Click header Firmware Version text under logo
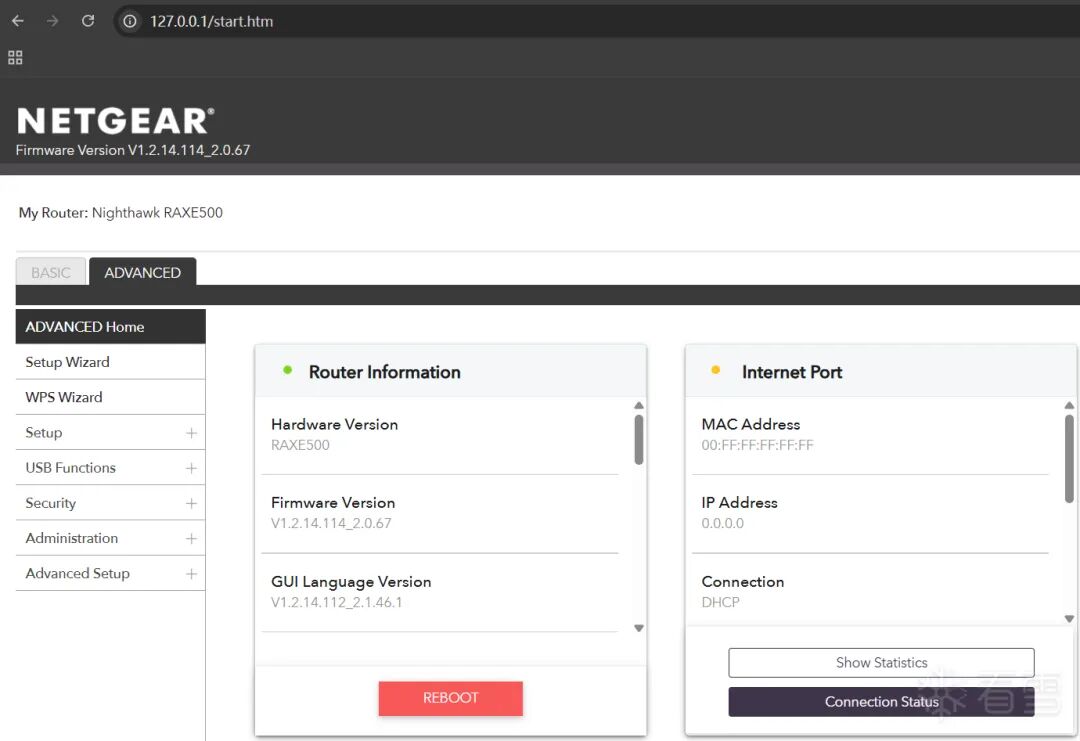The image size is (1080, 741). [133, 150]
